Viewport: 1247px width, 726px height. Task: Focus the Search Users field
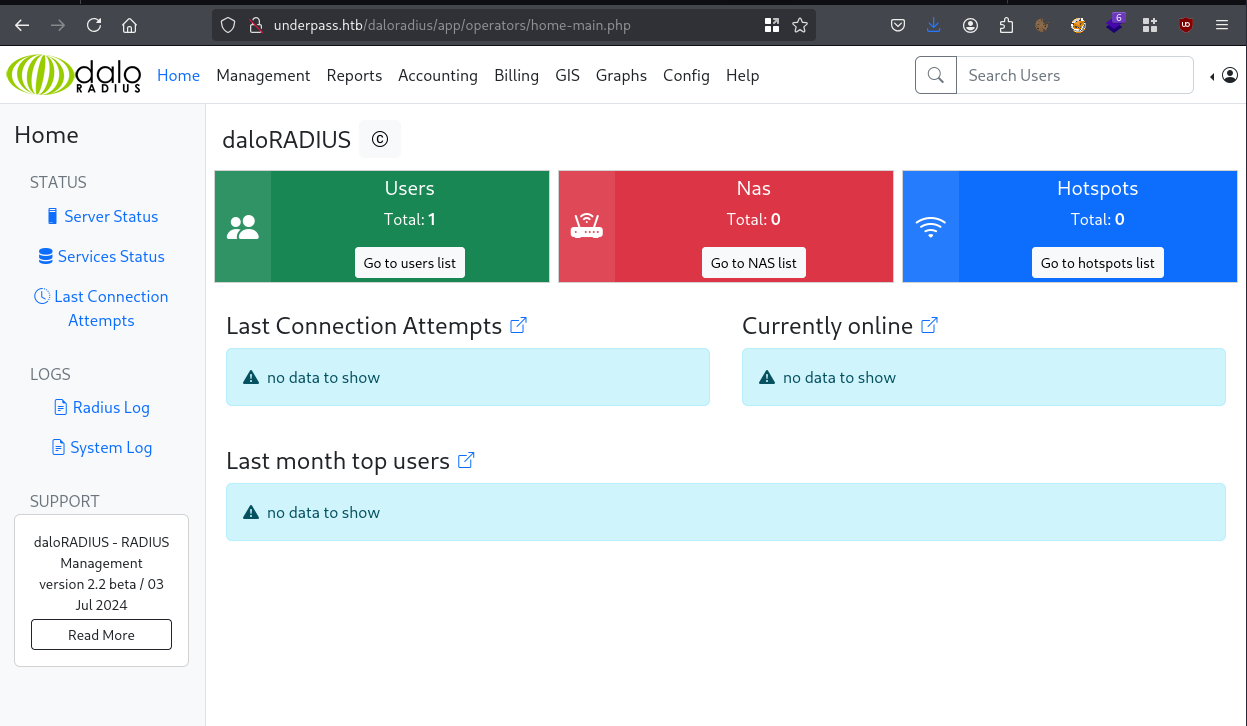1074,75
